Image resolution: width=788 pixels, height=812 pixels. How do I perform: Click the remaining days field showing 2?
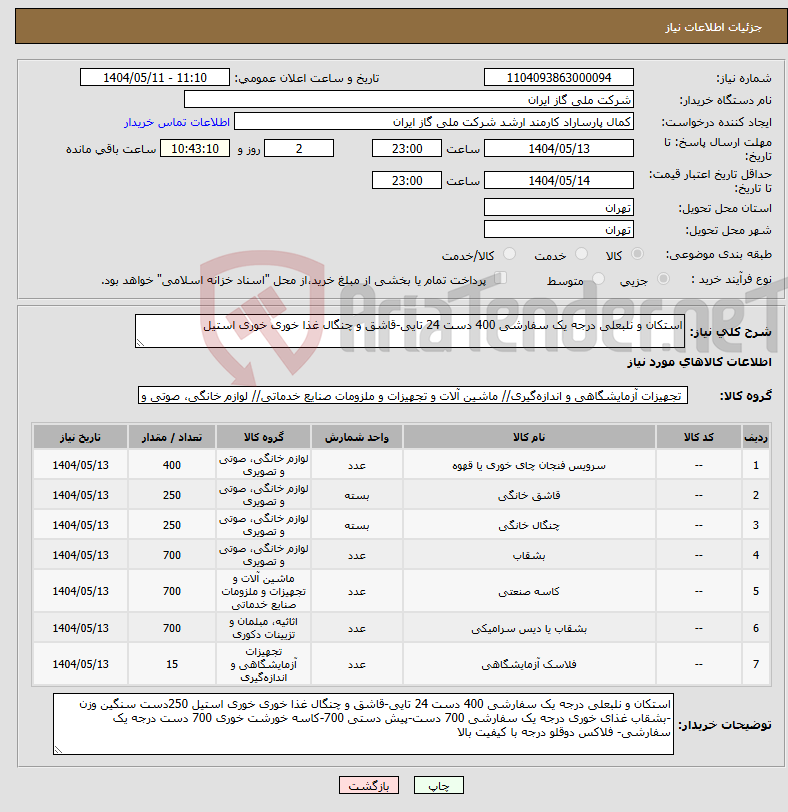tap(299, 149)
